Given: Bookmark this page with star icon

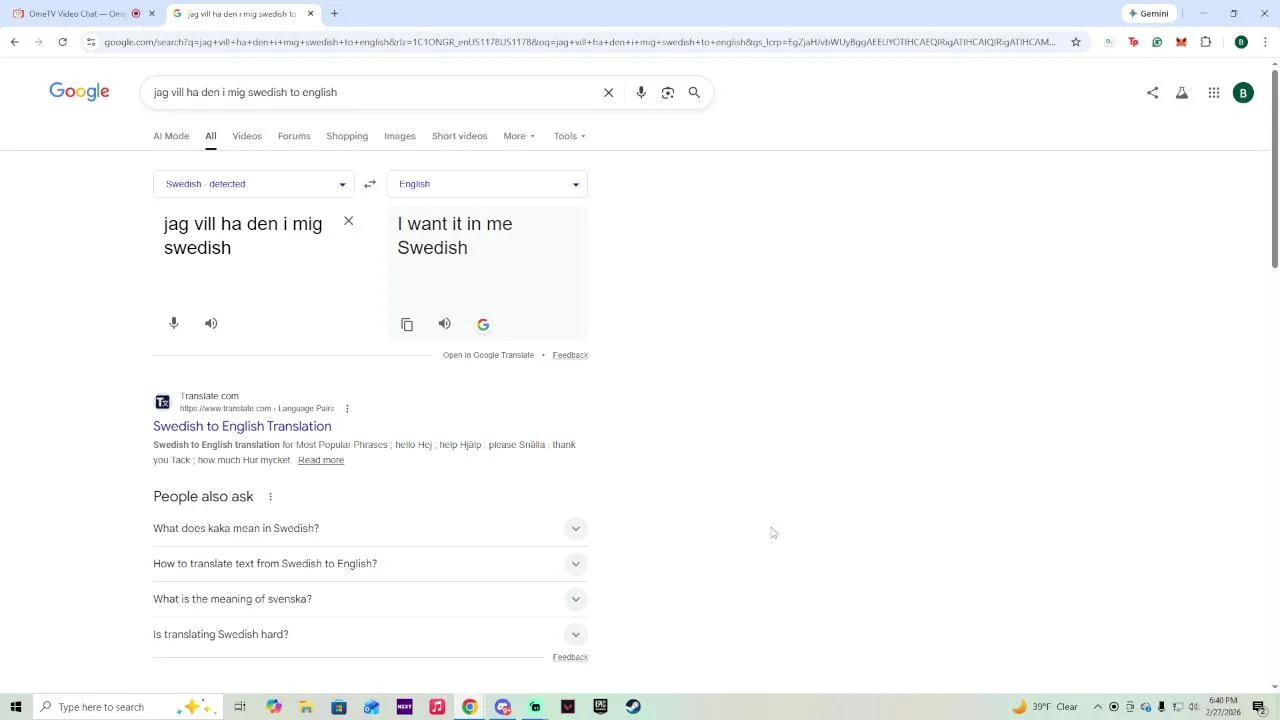Looking at the screenshot, I should (1076, 42).
